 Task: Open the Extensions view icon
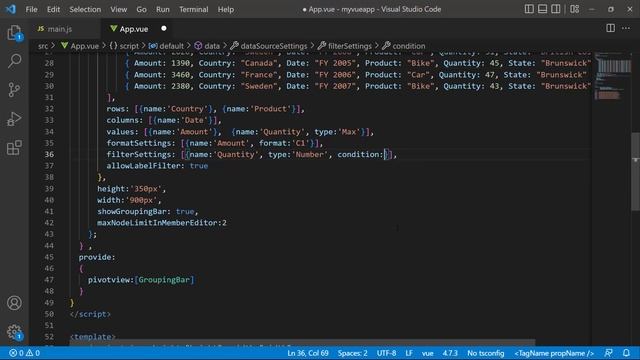click(x=14, y=148)
